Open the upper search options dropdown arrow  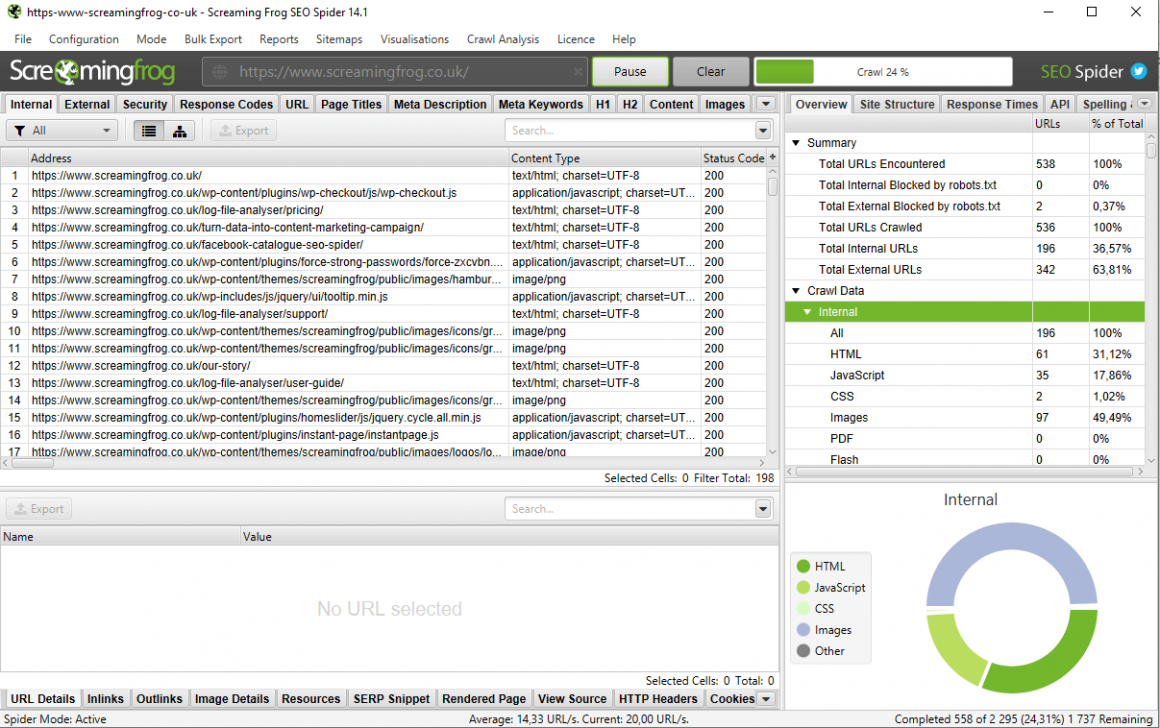(x=763, y=131)
